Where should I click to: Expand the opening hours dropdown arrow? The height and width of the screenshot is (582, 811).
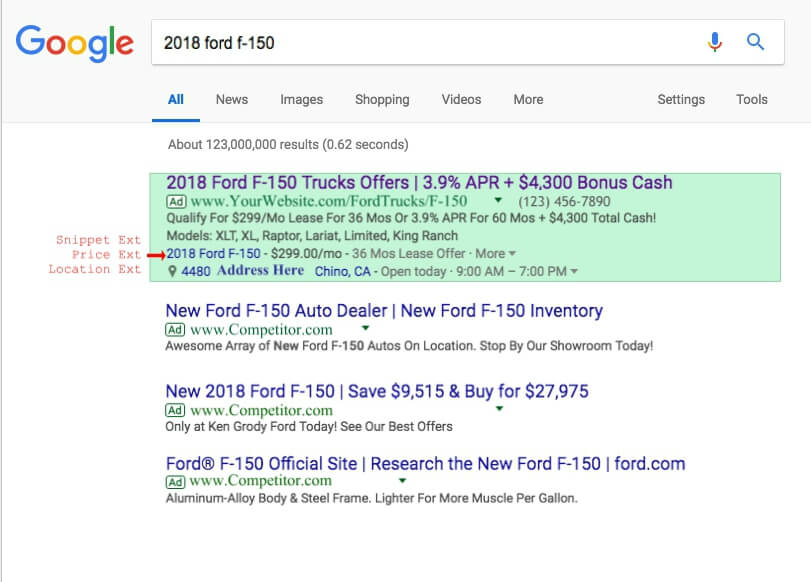click(x=574, y=272)
